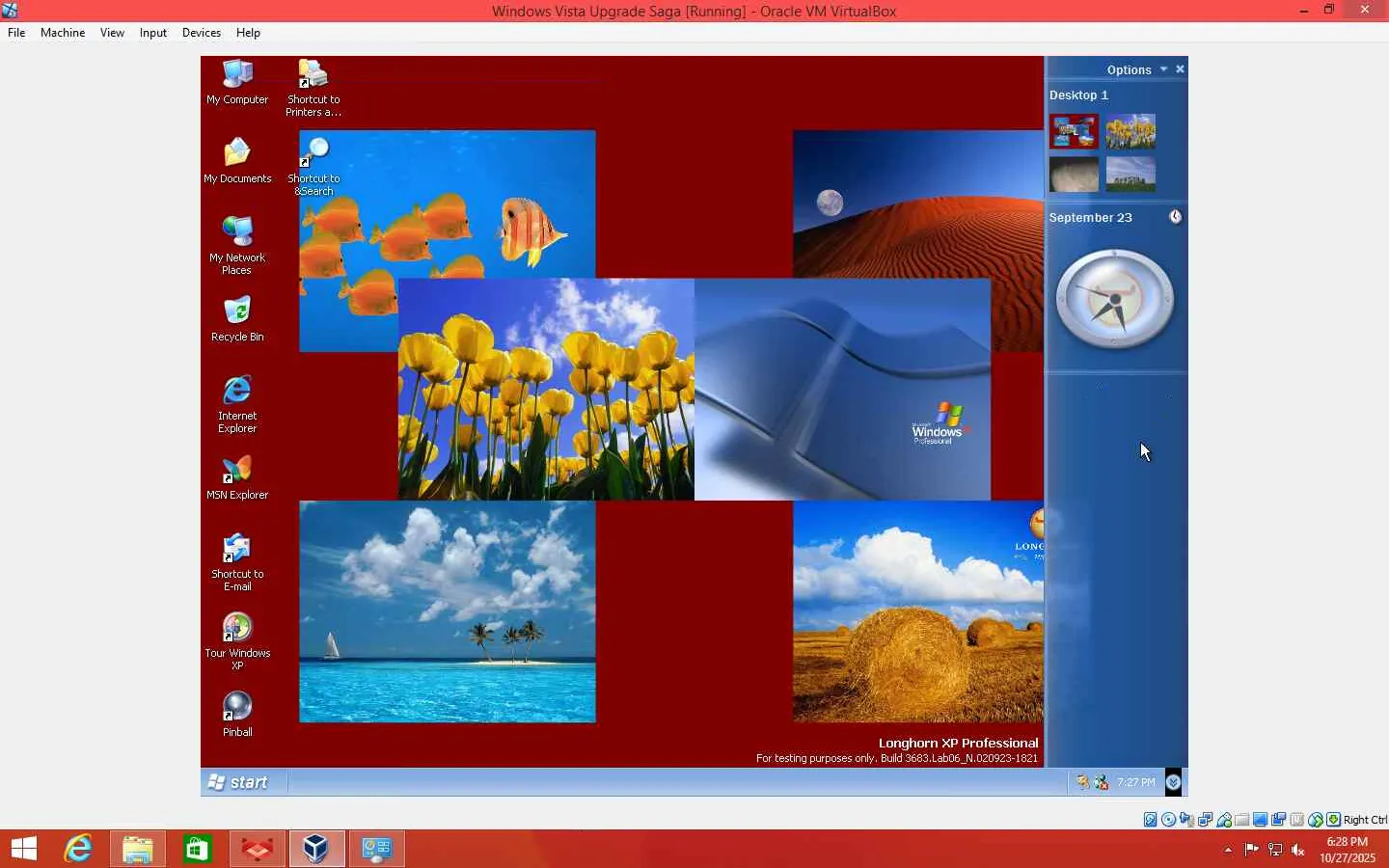The width and height of the screenshot is (1389, 868).
Task: Open the Machine menu
Action: click(x=63, y=33)
